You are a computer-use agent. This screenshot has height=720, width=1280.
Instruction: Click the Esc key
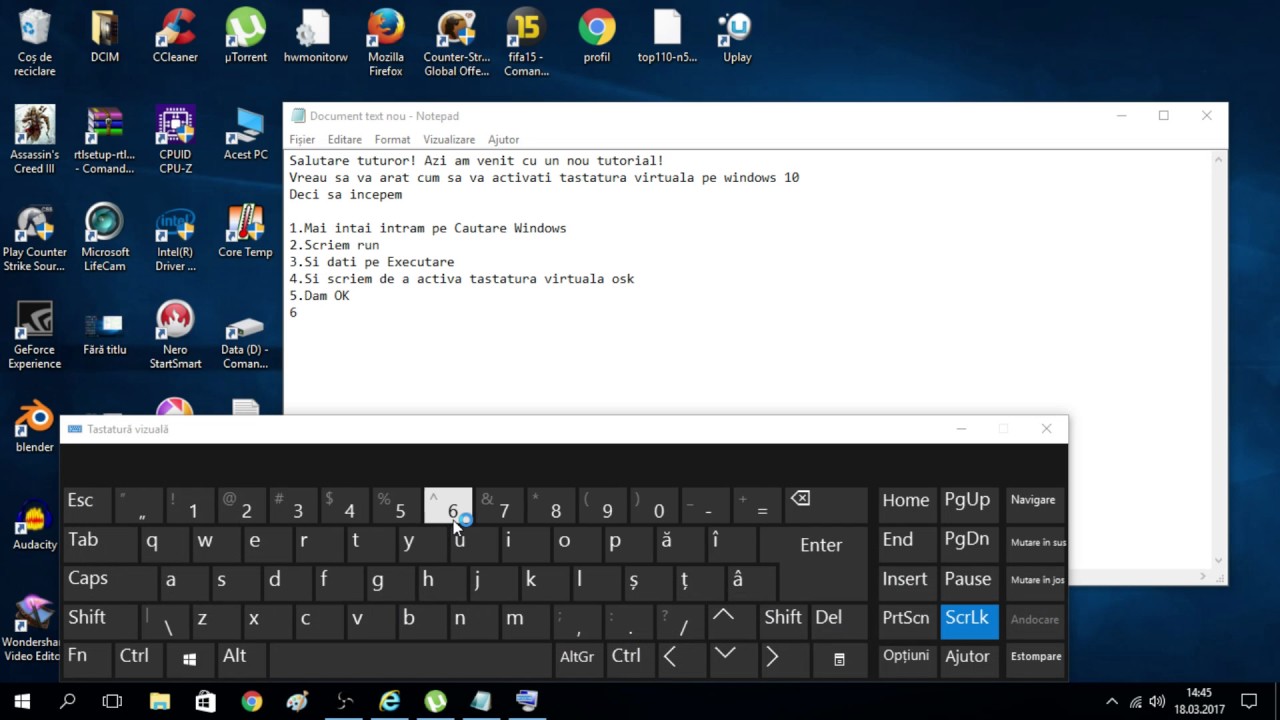coord(87,505)
